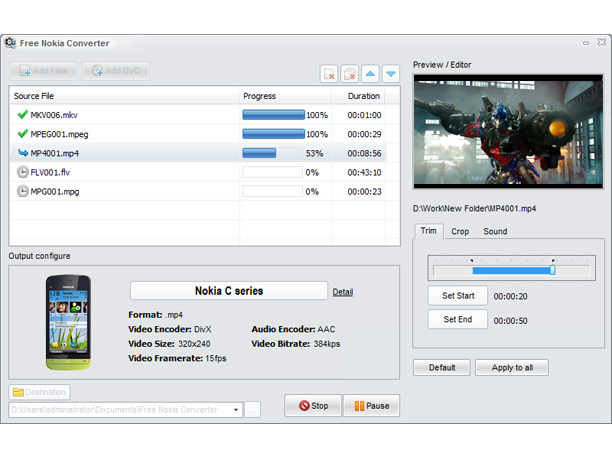The height and width of the screenshot is (459, 612).
Task: Move selected file down with arrow icon
Action: tap(391, 73)
